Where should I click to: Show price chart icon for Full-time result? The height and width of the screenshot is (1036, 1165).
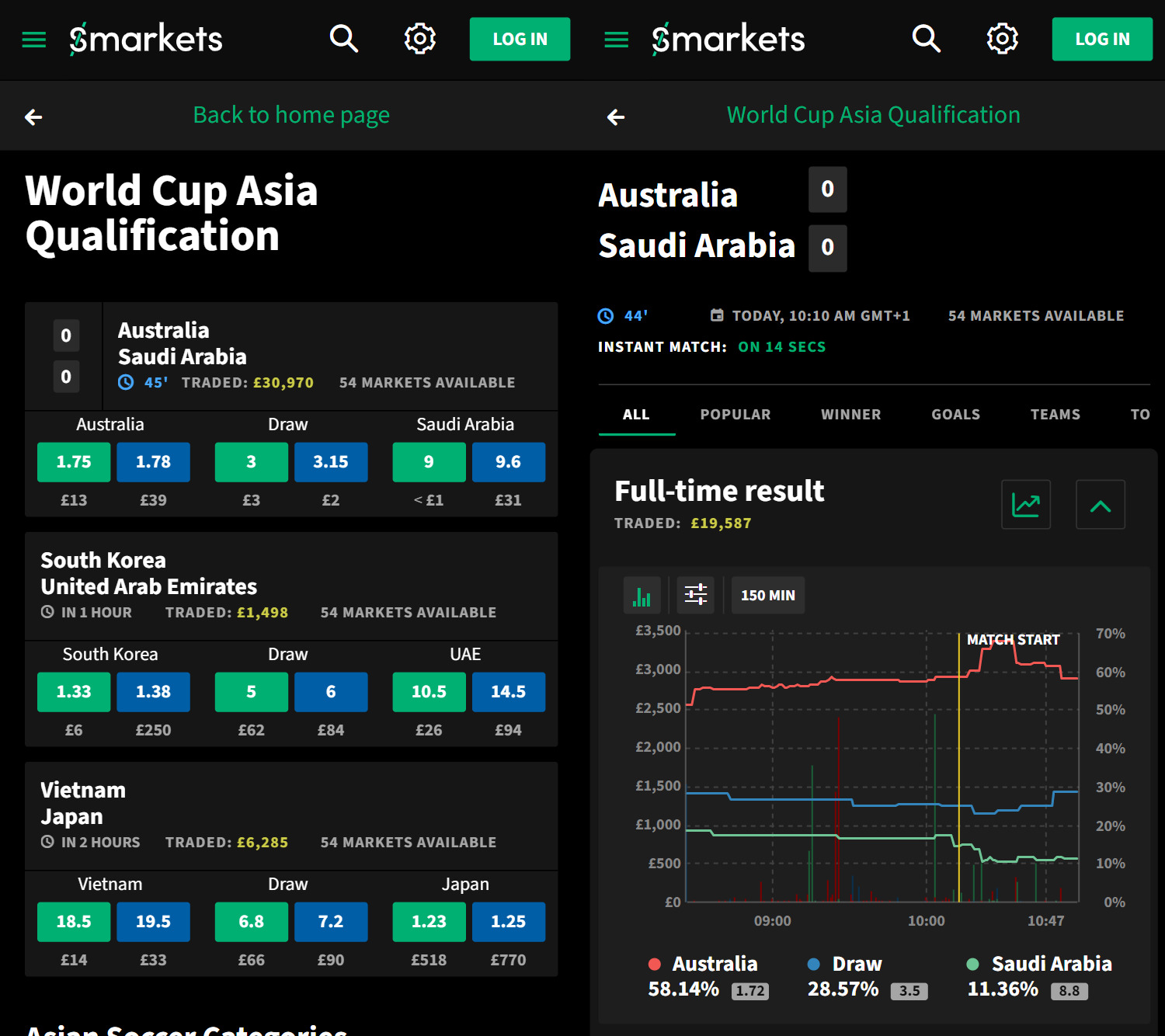[x=1026, y=505]
